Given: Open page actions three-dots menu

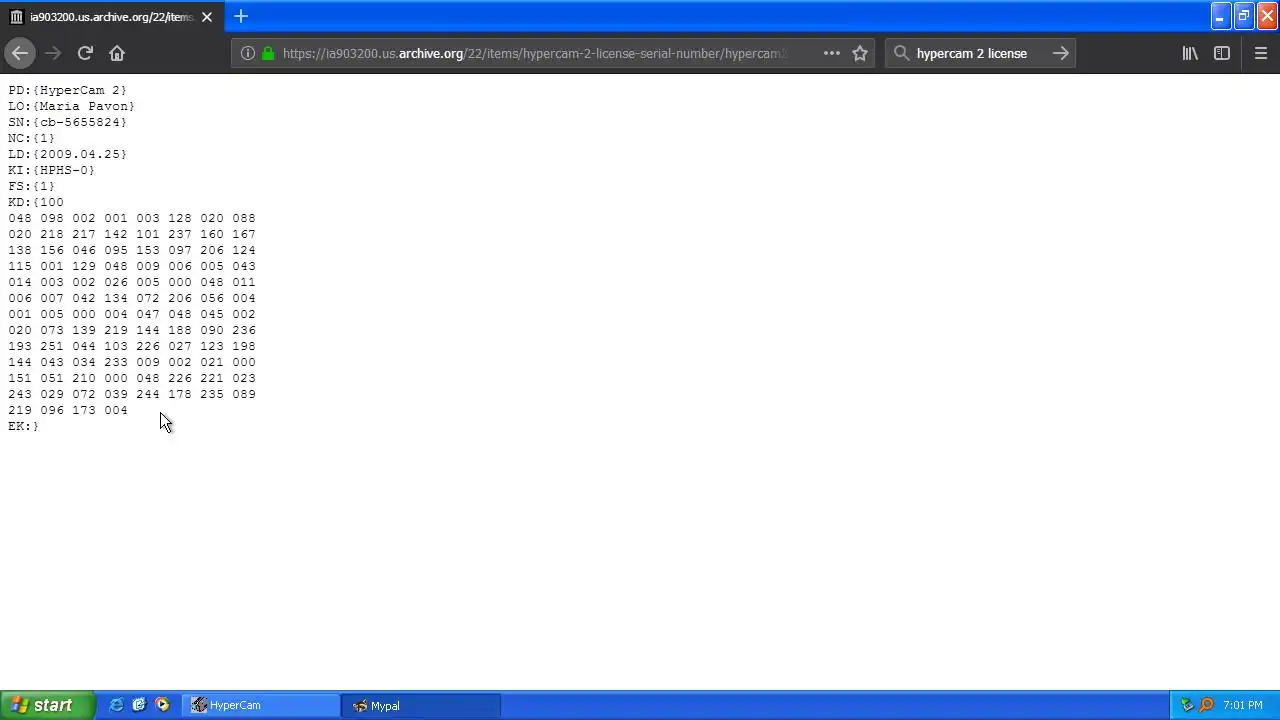Looking at the screenshot, I should pyautogui.click(x=832, y=53).
